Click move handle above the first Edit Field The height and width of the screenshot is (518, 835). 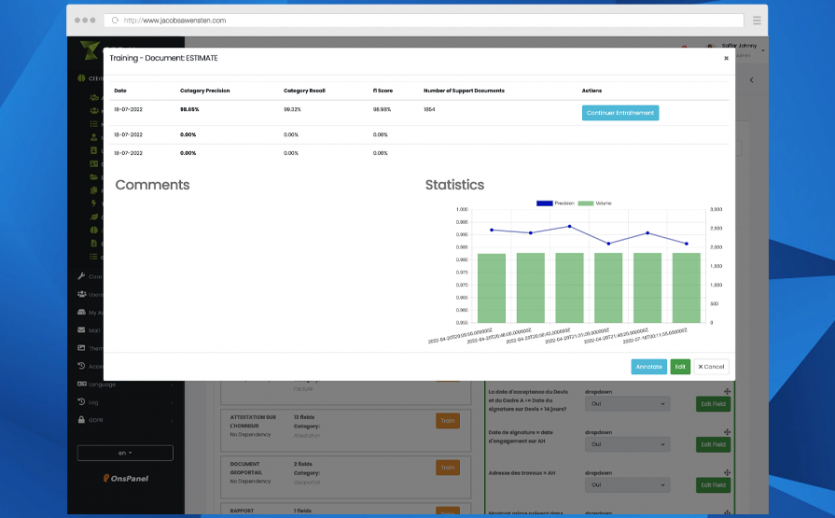pyautogui.click(x=727, y=391)
